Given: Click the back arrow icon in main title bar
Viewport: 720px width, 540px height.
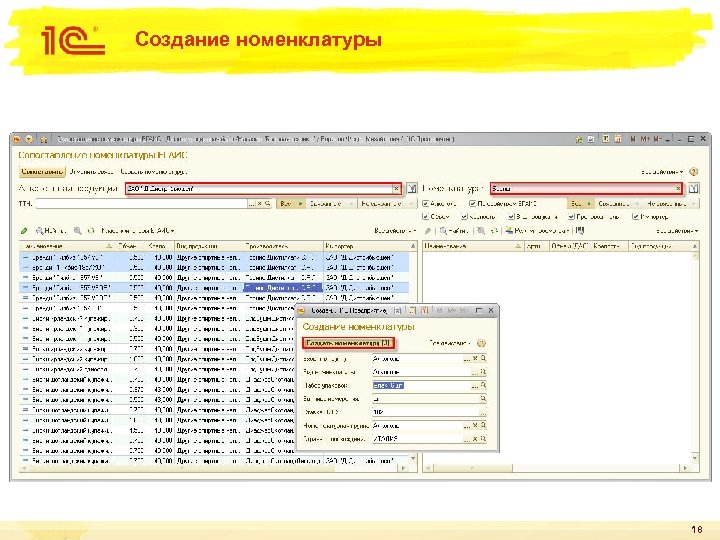Looking at the screenshot, I should click(x=29, y=139).
